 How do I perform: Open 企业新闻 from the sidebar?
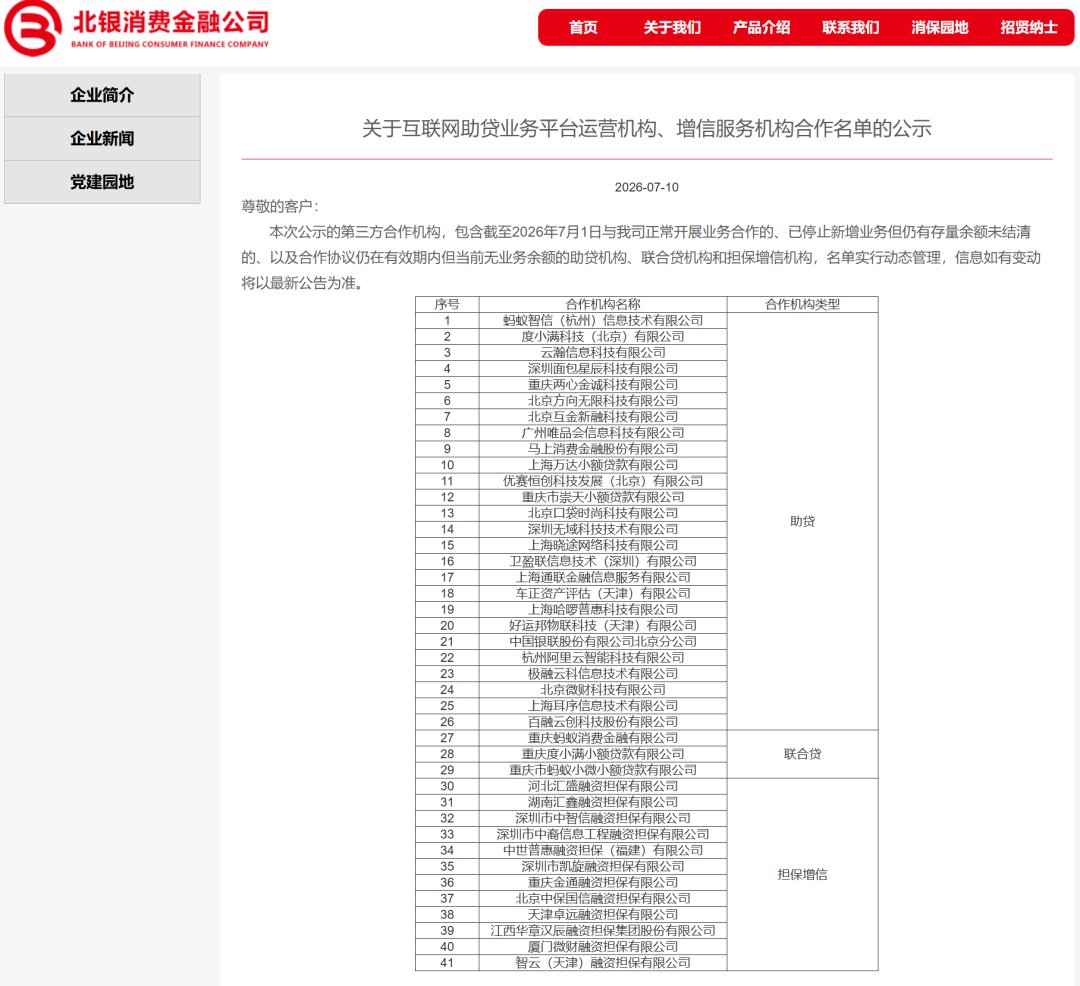click(103, 138)
